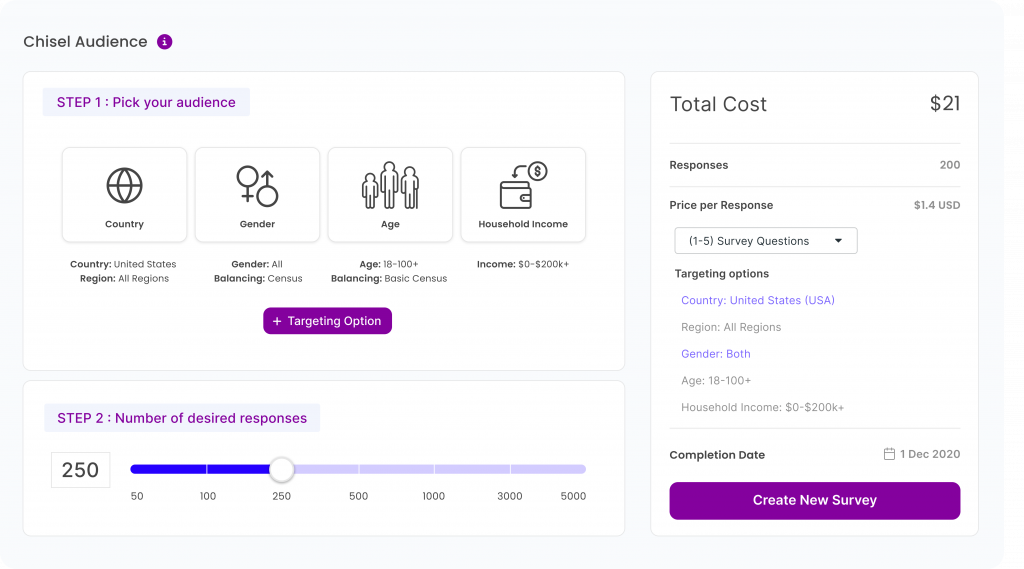
Task: Click the 250 responses number field
Action: [80, 470]
